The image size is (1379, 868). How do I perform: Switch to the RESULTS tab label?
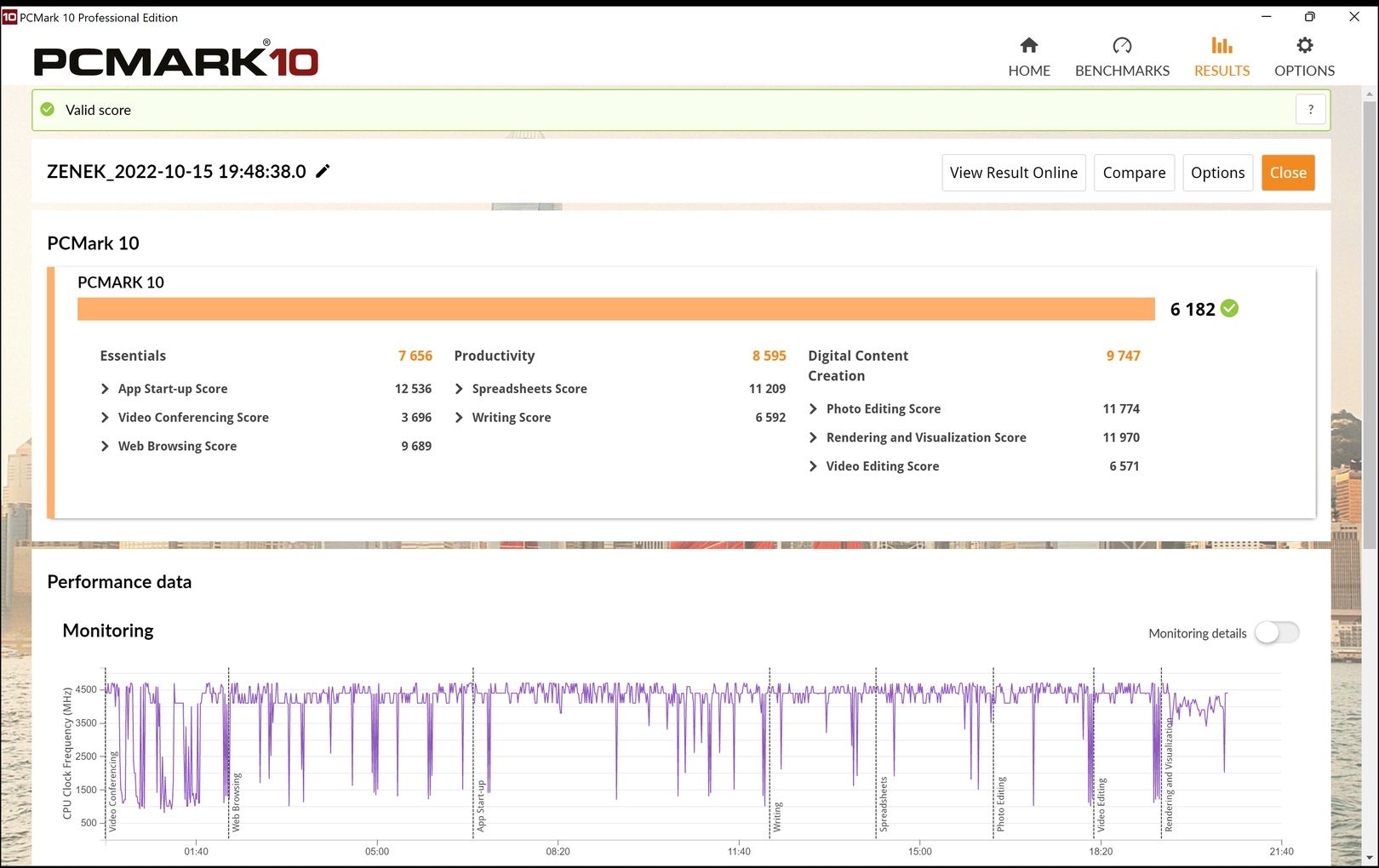point(1222,71)
